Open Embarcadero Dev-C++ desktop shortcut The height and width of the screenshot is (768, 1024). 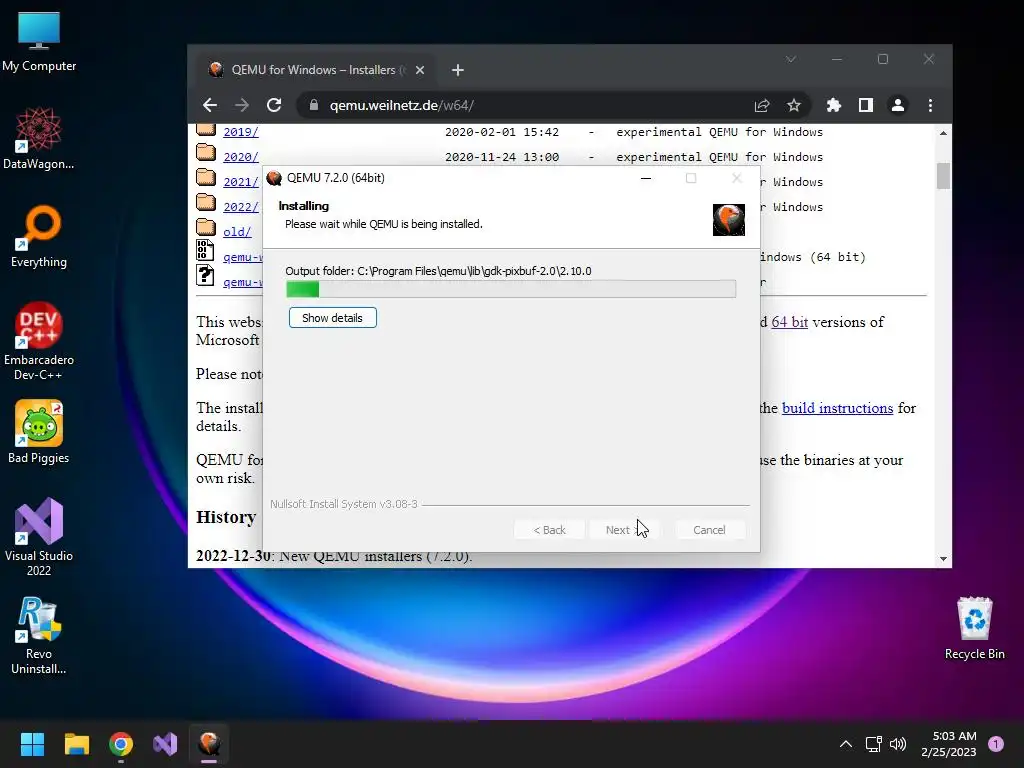(x=39, y=341)
